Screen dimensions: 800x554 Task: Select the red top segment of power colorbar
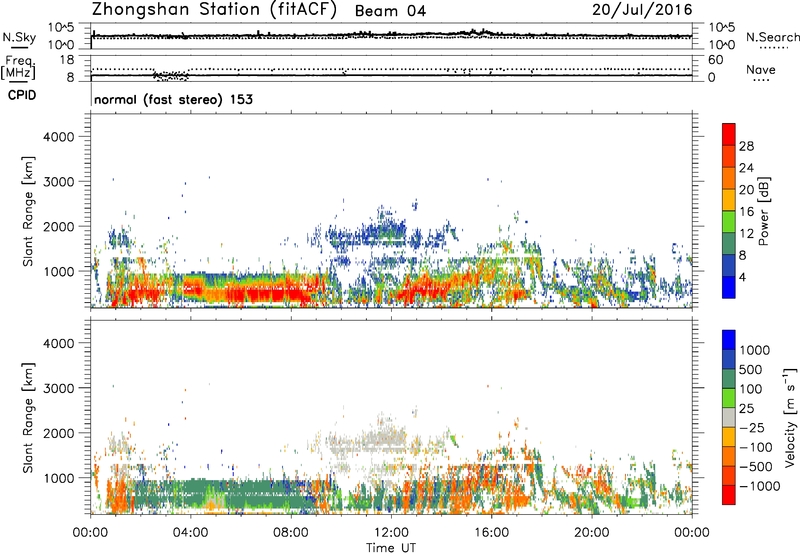729,134
